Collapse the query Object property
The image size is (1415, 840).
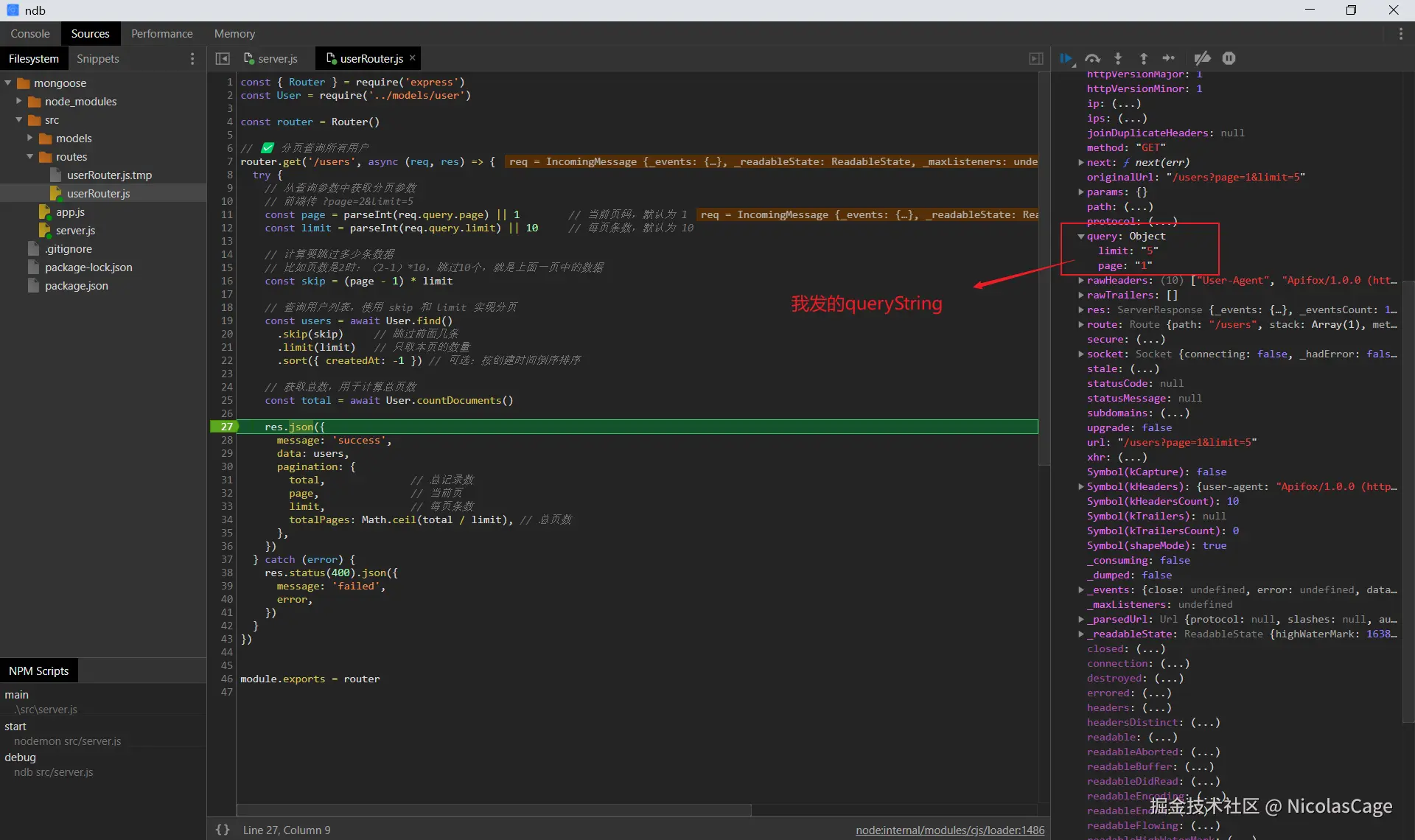[1081, 237]
